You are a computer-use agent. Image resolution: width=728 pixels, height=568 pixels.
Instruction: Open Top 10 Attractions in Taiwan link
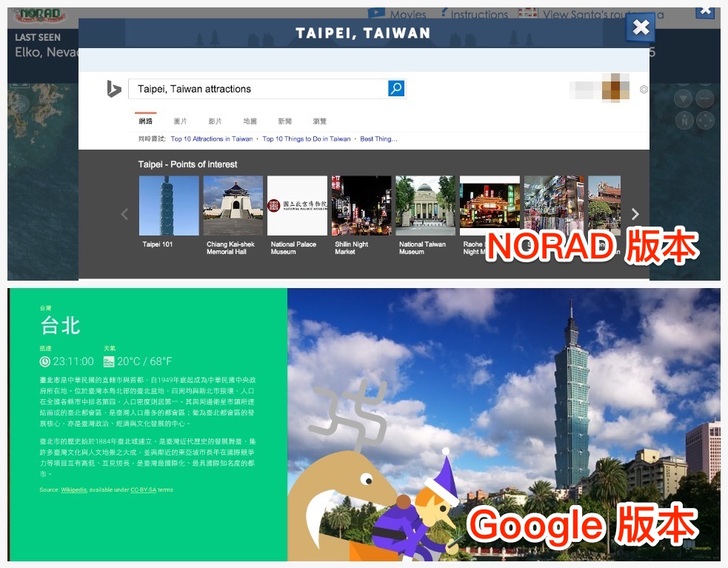point(212,139)
